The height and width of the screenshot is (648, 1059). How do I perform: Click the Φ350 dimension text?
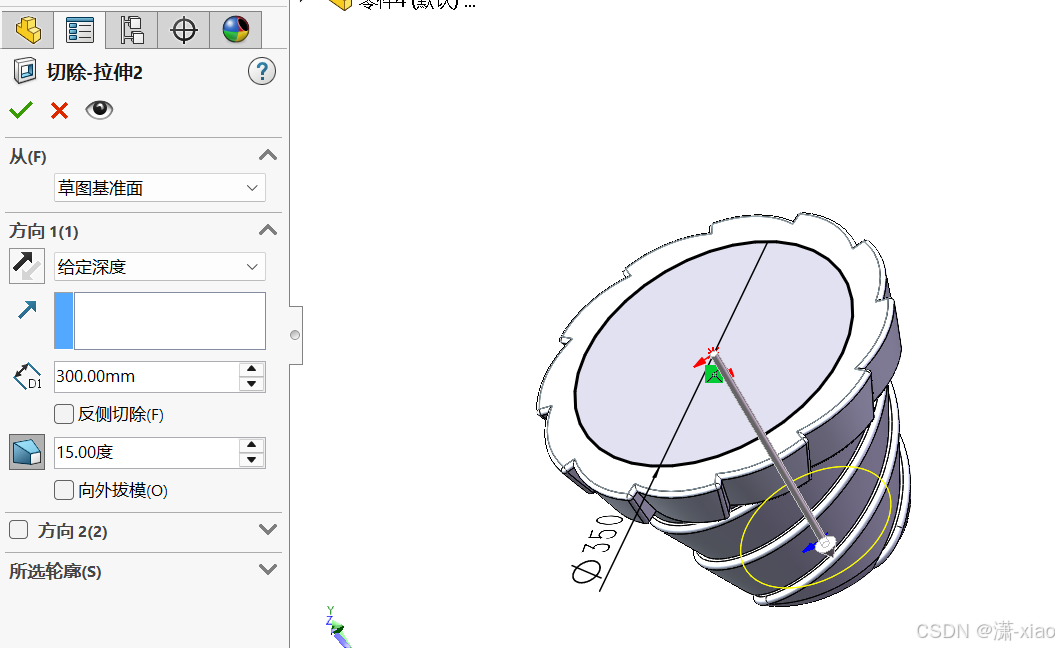click(597, 549)
